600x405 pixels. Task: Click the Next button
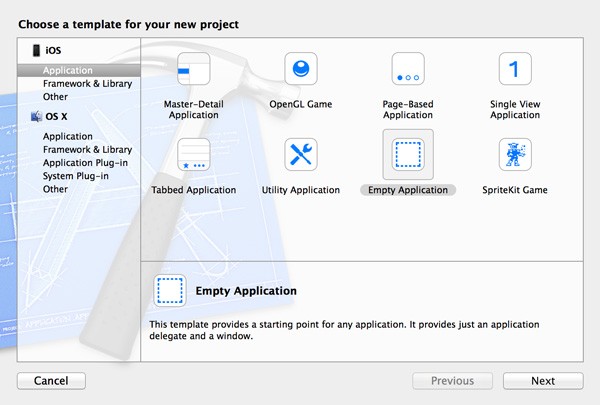[543, 381]
